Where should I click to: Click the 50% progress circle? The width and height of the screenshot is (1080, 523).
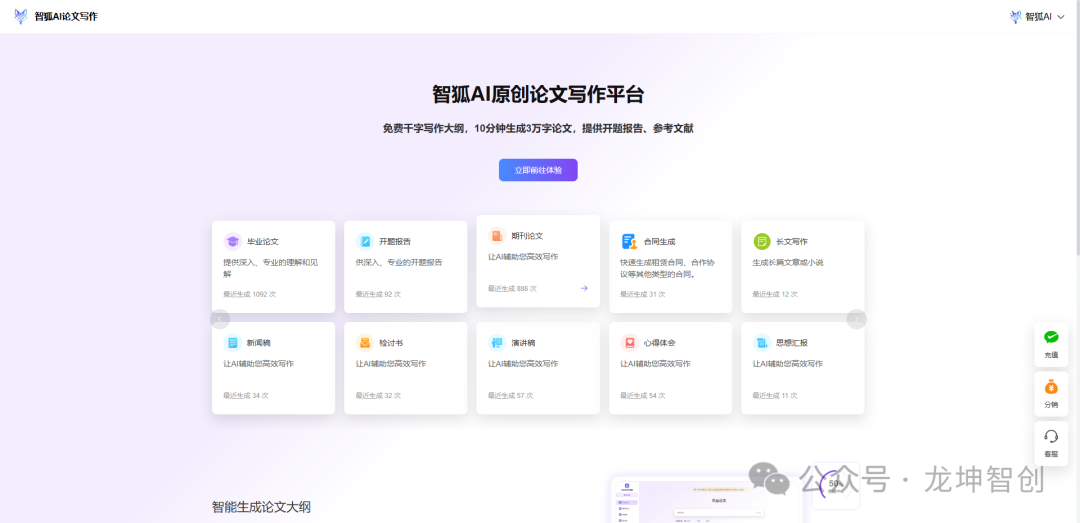[x=835, y=485]
